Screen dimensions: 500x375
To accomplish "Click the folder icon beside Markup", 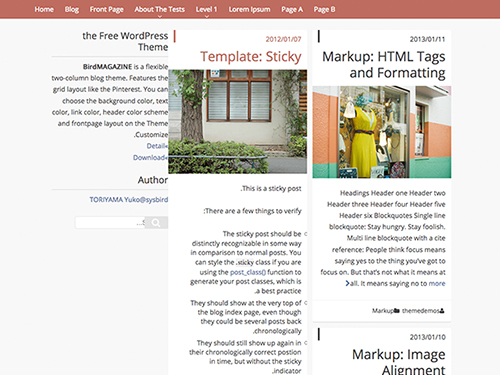I will 396,311.
